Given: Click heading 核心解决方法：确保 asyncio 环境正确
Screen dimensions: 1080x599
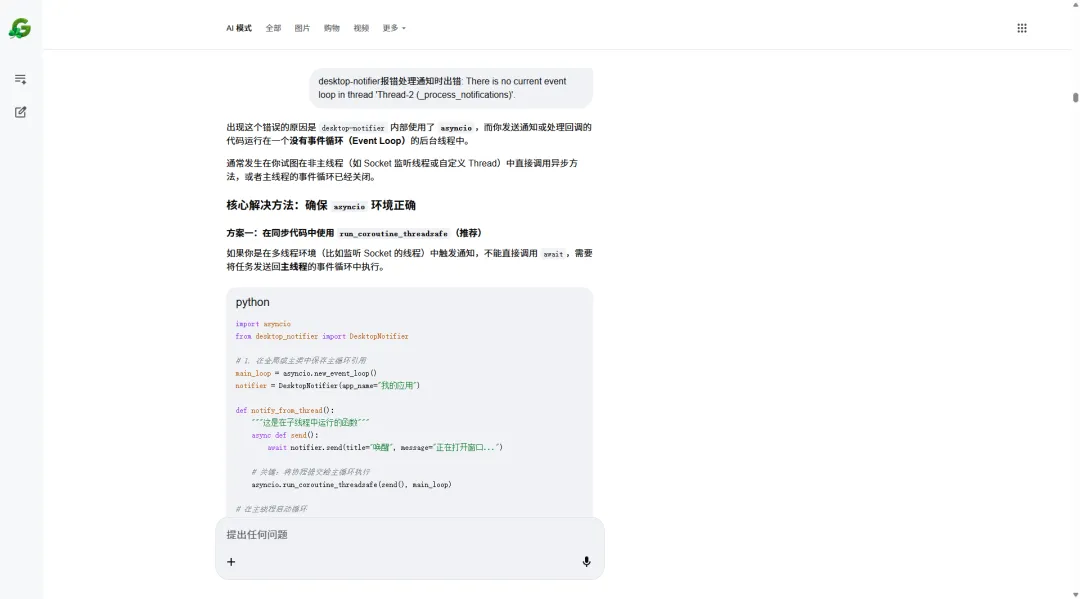Looking at the screenshot, I should pyautogui.click(x=321, y=205).
